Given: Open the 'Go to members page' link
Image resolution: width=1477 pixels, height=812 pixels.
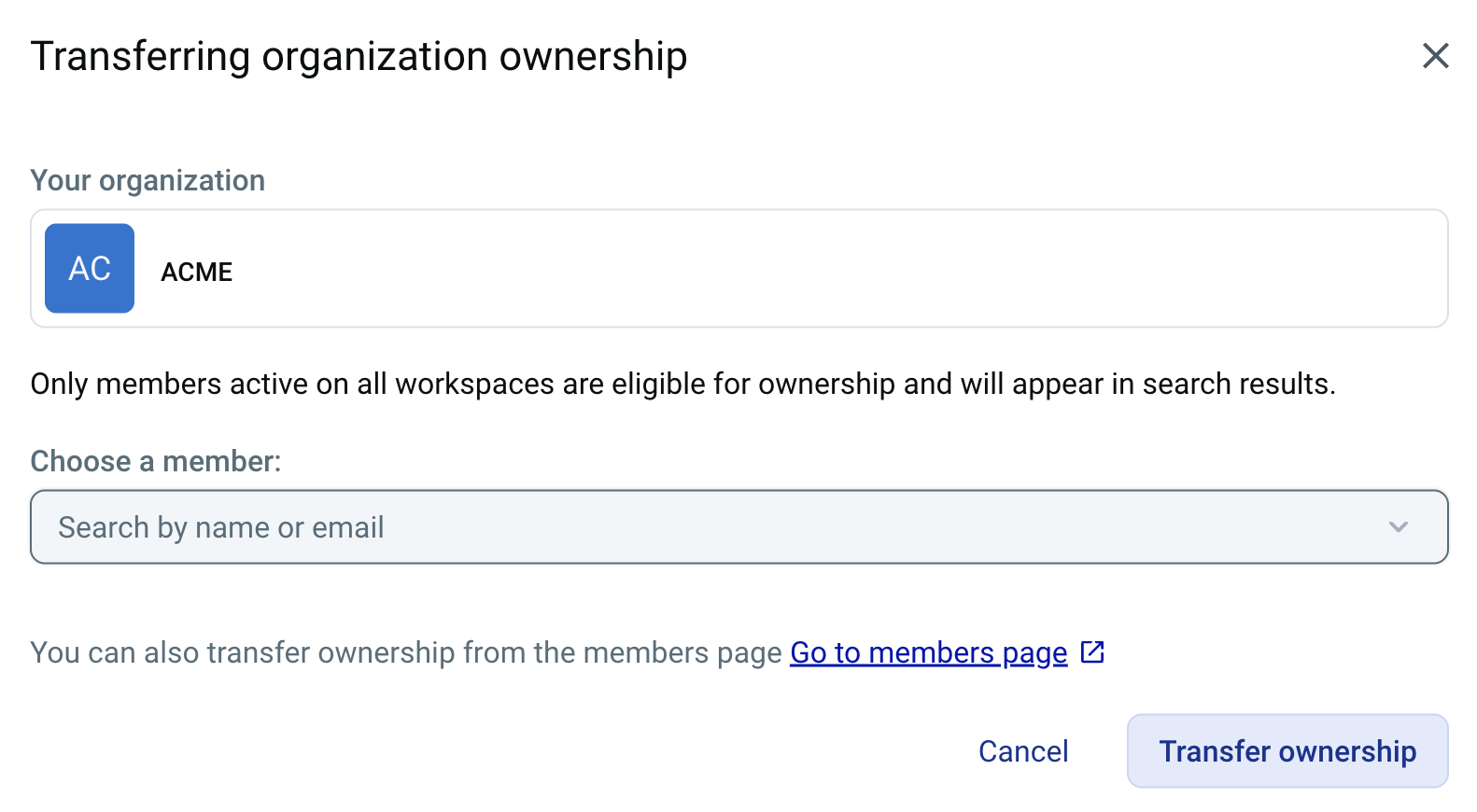Looking at the screenshot, I should coord(928,652).
